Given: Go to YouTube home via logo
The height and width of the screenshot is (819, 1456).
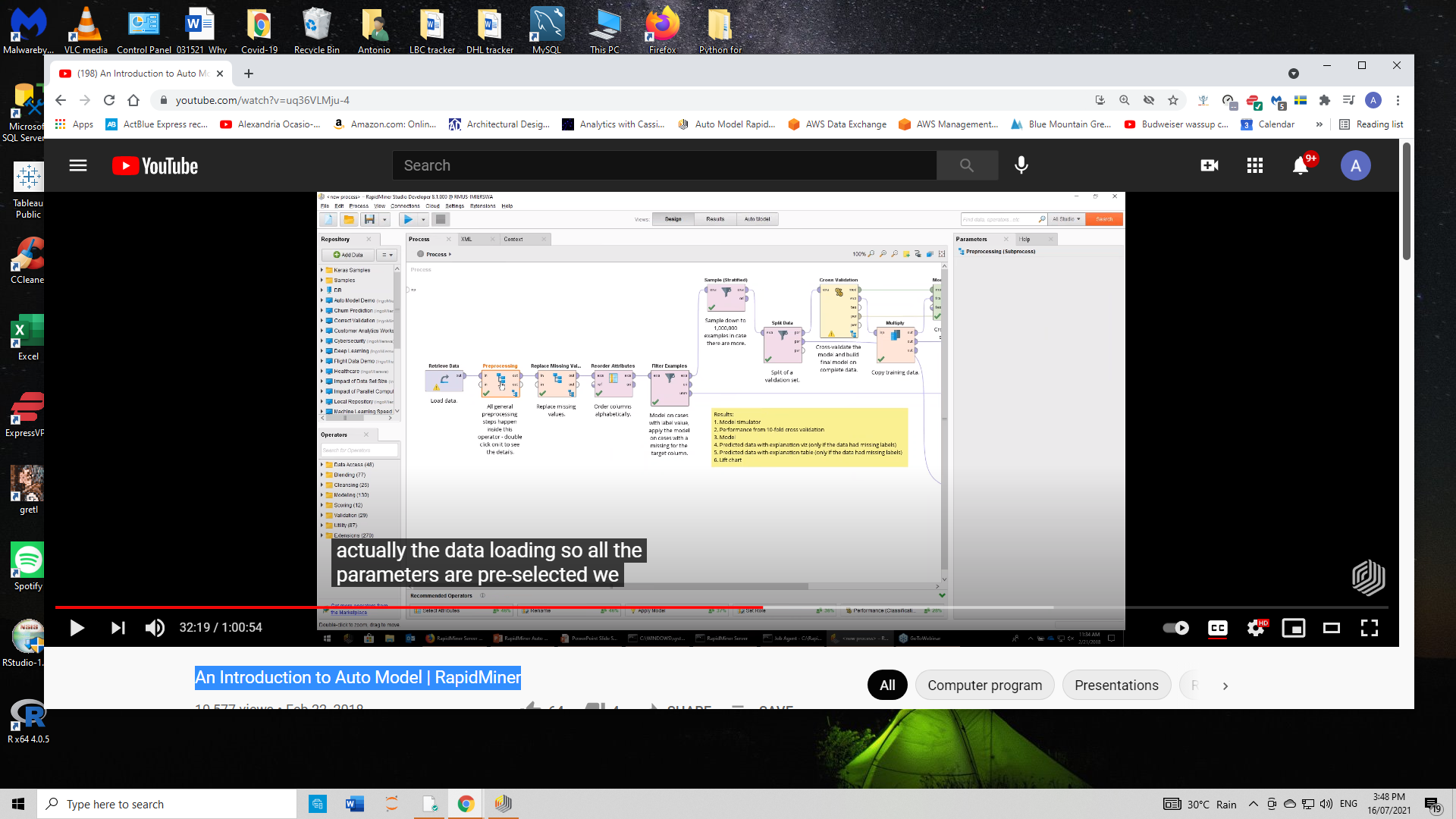Looking at the screenshot, I should point(155,165).
